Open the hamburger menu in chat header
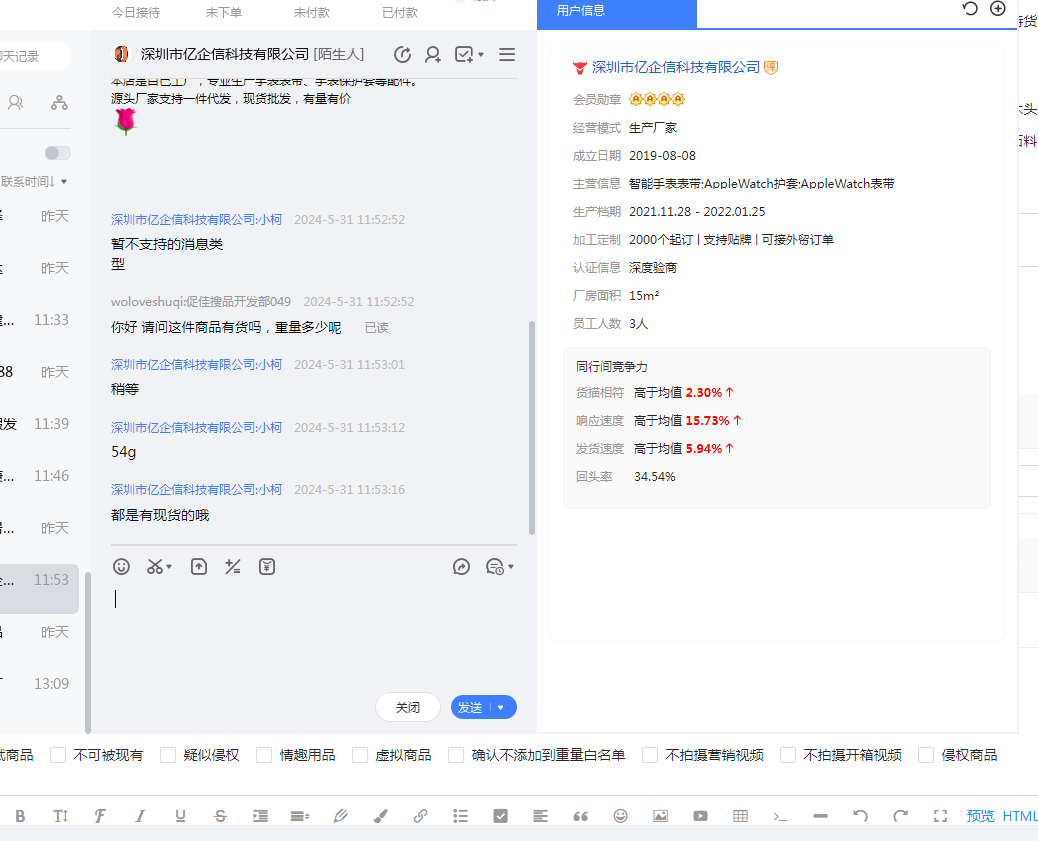 [507, 55]
